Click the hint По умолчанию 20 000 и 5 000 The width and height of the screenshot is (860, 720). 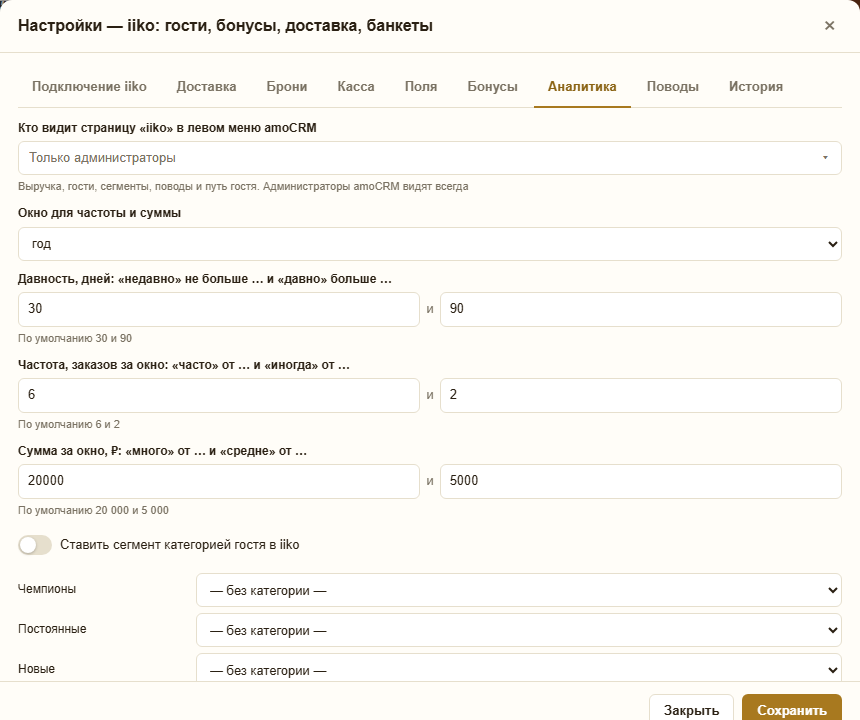pos(93,511)
